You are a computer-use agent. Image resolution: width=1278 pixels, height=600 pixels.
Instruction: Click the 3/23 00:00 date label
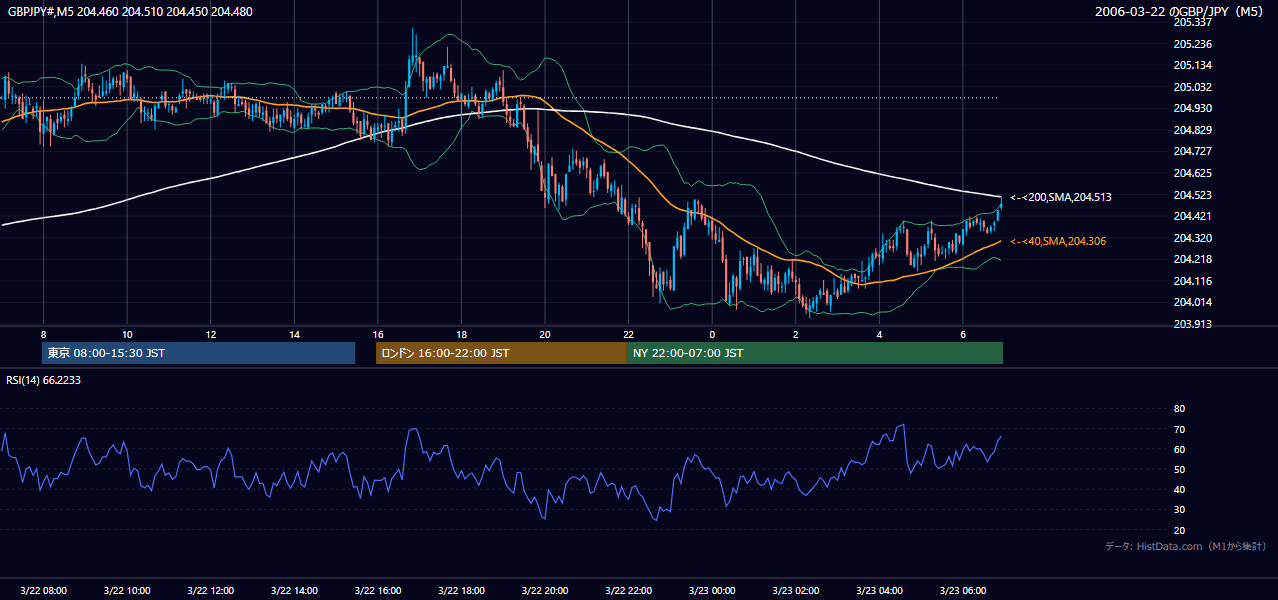[x=712, y=590]
